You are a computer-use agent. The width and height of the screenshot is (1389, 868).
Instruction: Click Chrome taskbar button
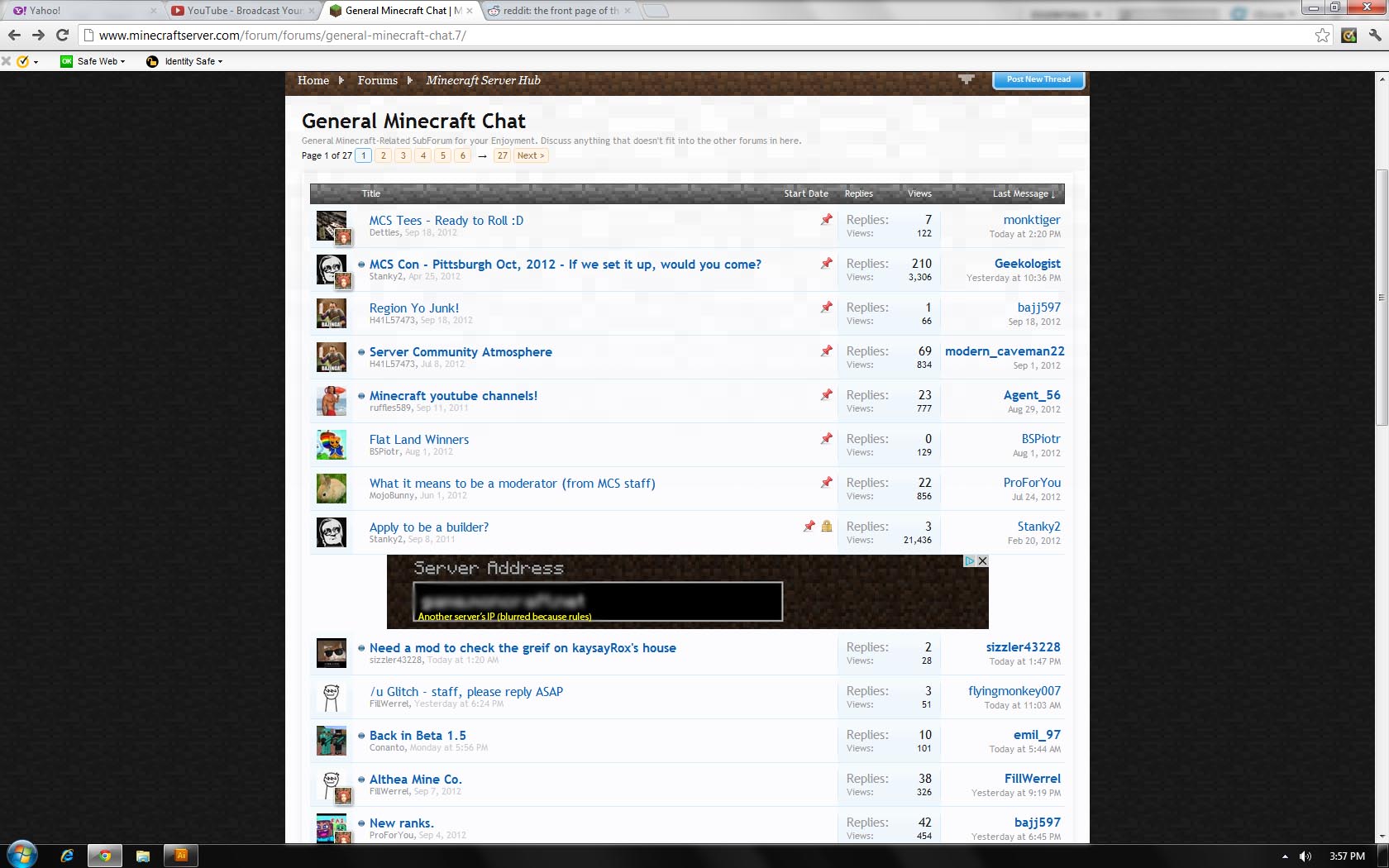pyautogui.click(x=105, y=856)
